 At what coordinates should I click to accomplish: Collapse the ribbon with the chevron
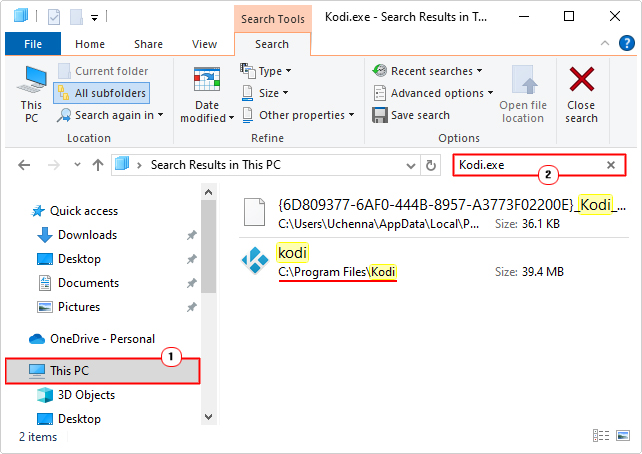605,43
